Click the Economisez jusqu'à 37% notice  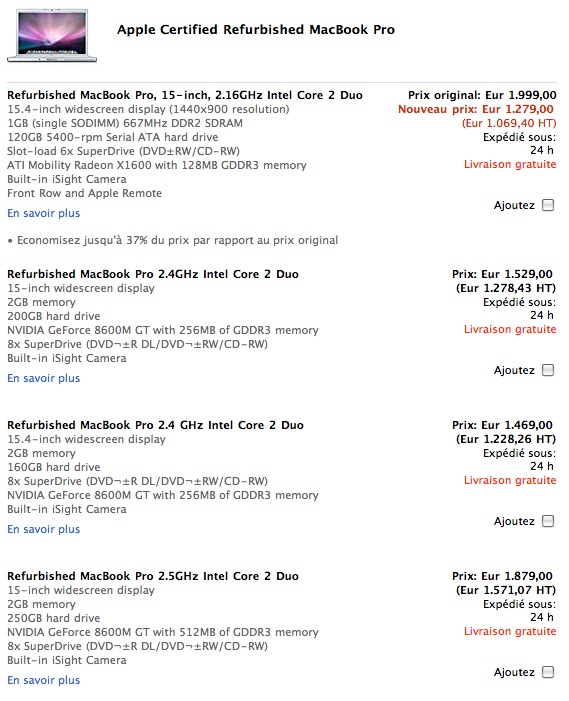173,241
